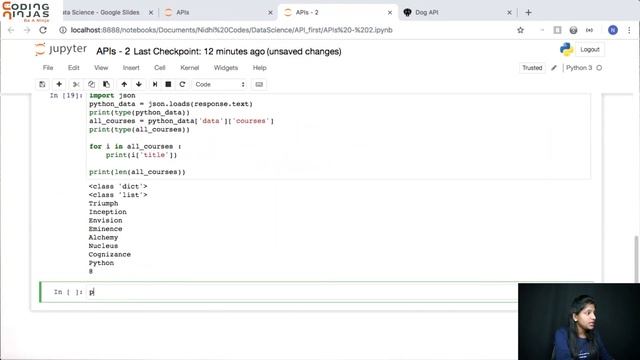
Task: Open the cell type Code dropdown
Action: [x=220, y=84]
